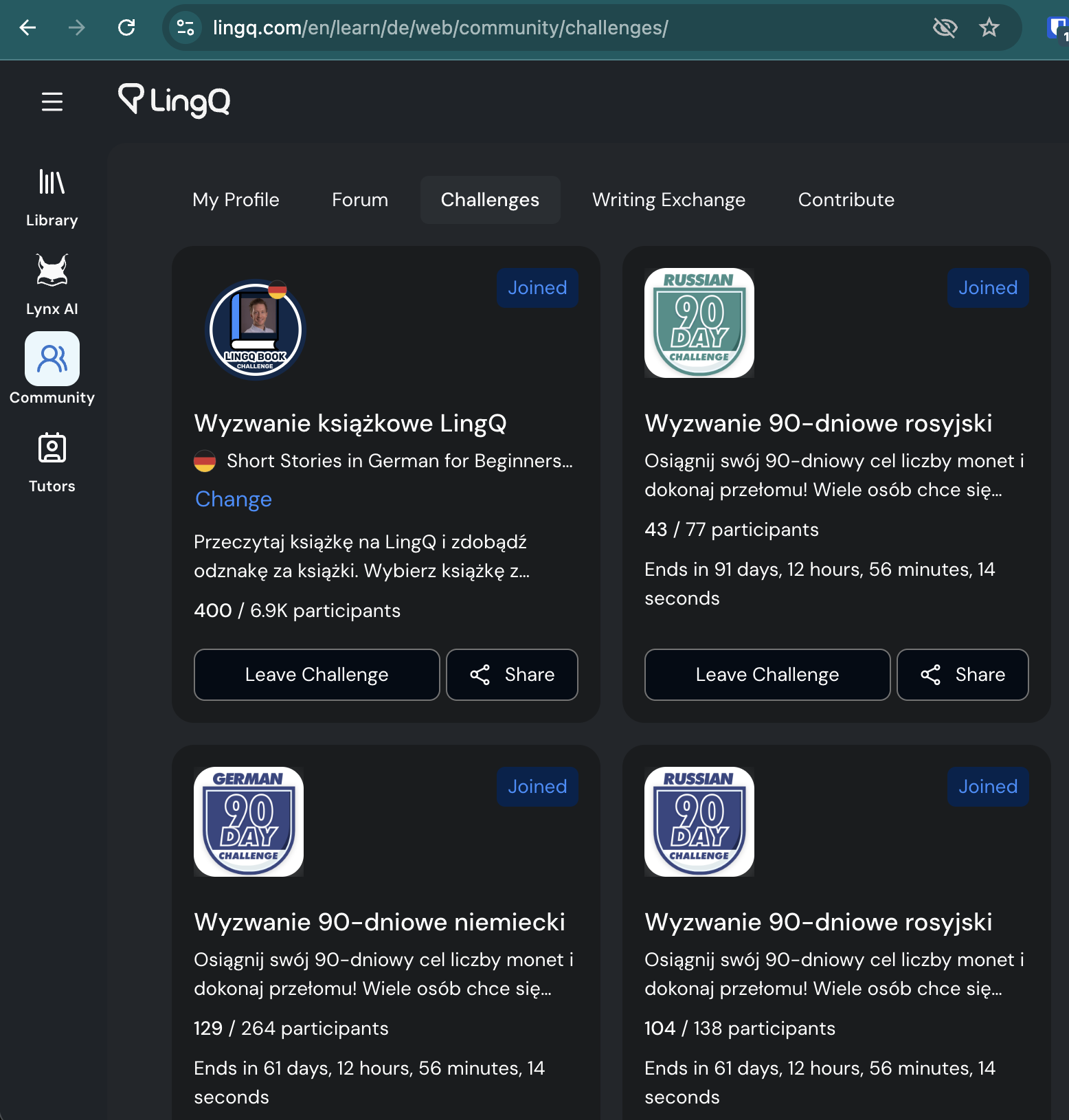The width and height of the screenshot is (1069, 1120).
Task: Open Library from the sidebar
Action: [52, 198]
